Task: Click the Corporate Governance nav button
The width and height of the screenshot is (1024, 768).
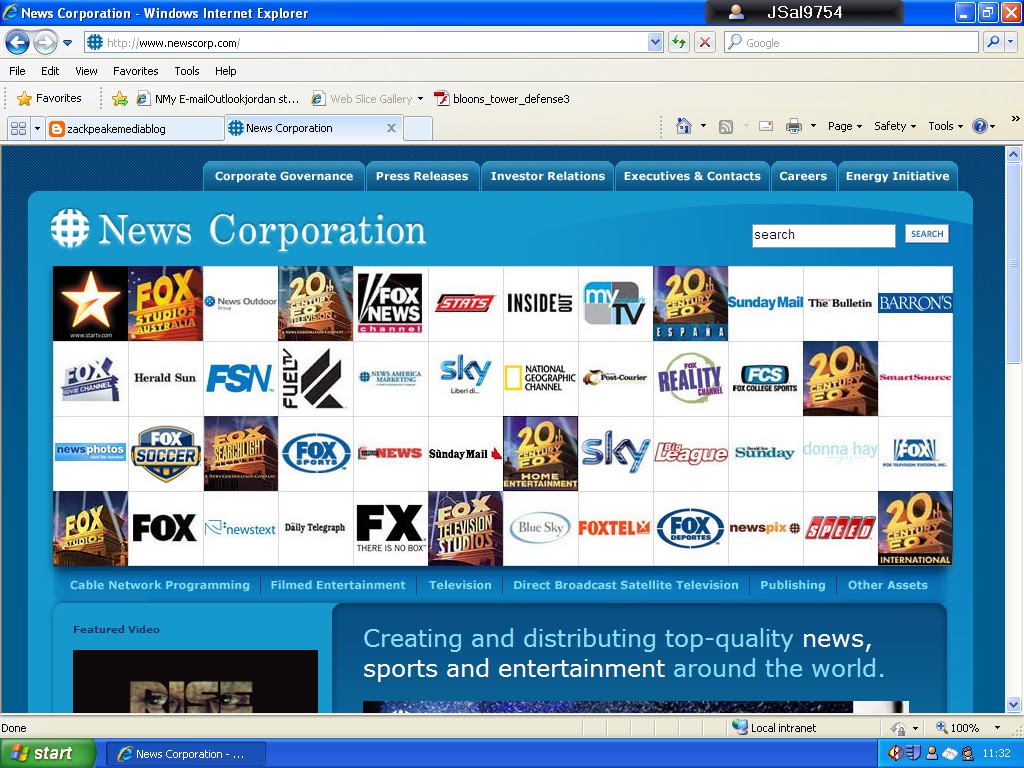Action: 284,176
